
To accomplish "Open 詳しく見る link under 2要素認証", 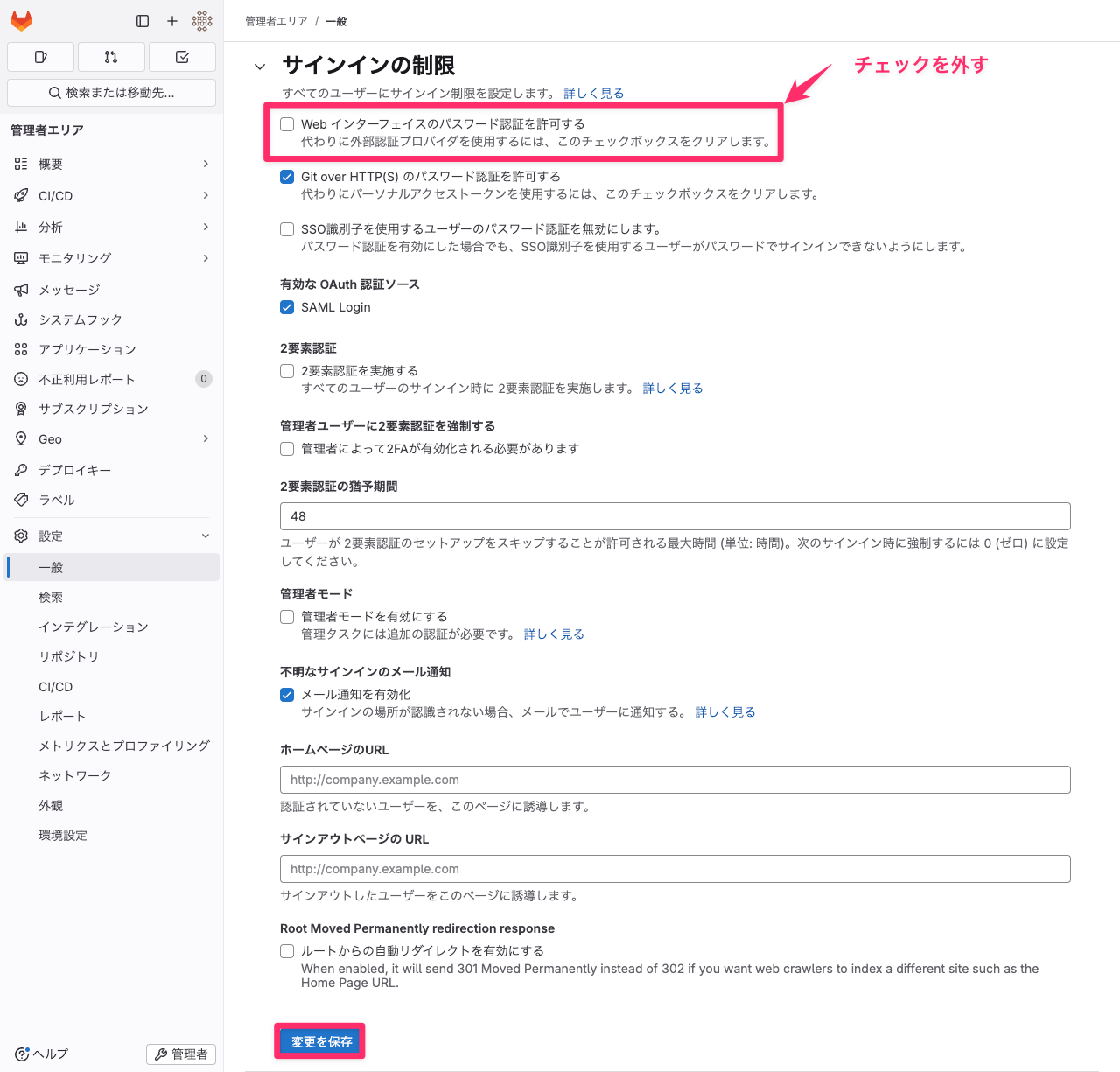I will (673, 388).
